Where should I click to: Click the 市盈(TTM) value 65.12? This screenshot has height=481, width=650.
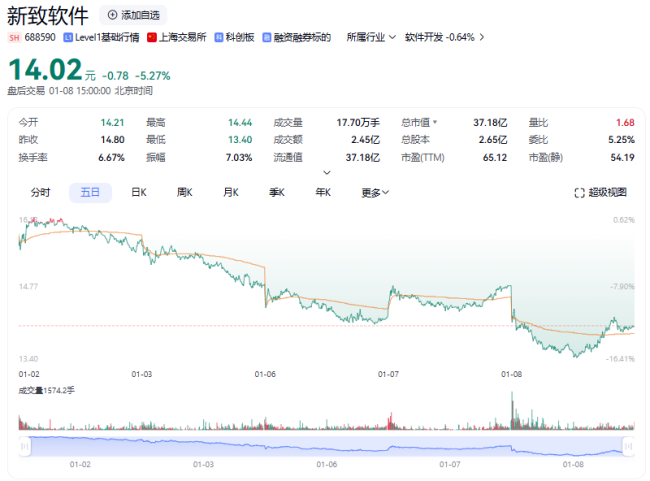pyautogui.click(x=495, y=158)
